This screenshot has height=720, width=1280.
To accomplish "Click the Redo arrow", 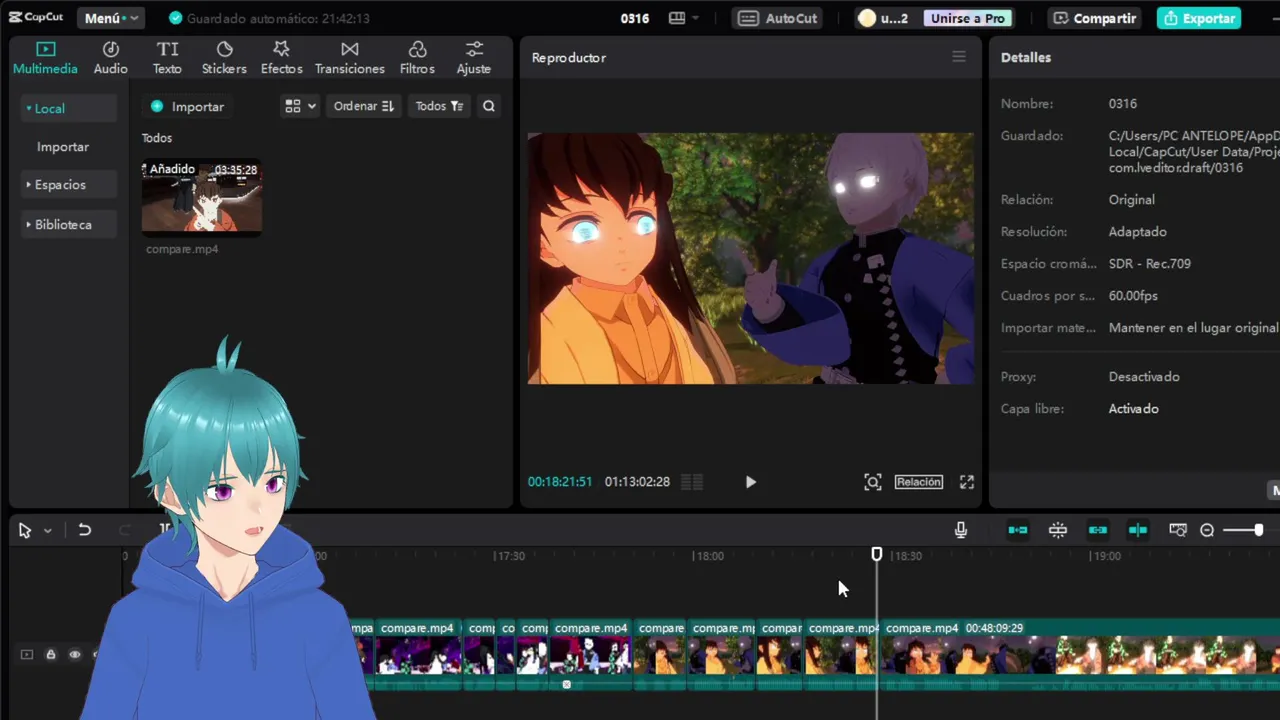I will click(x=125, y=530).
